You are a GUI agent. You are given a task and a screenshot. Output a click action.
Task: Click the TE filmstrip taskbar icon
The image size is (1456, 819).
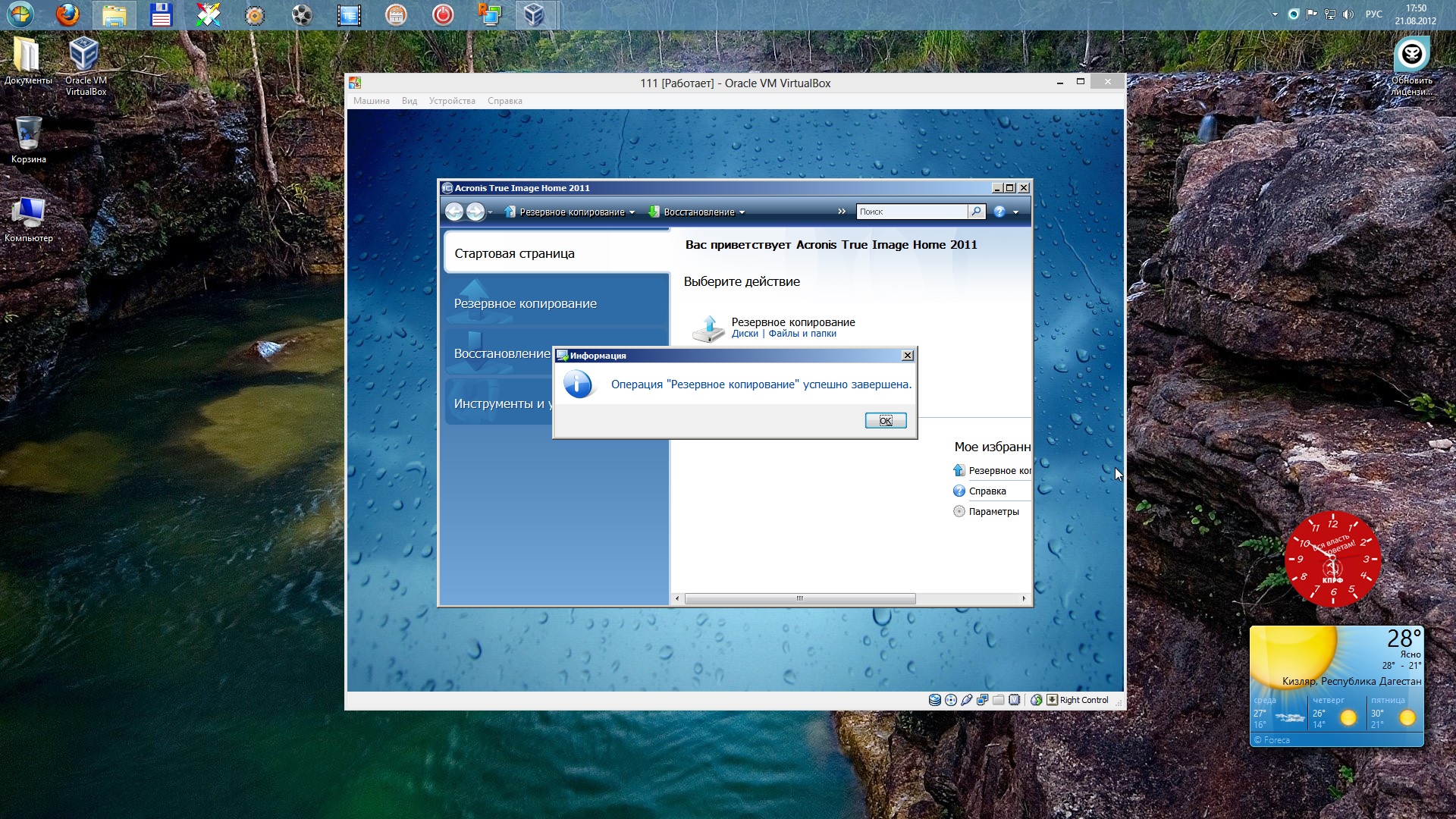pos(349,14)
